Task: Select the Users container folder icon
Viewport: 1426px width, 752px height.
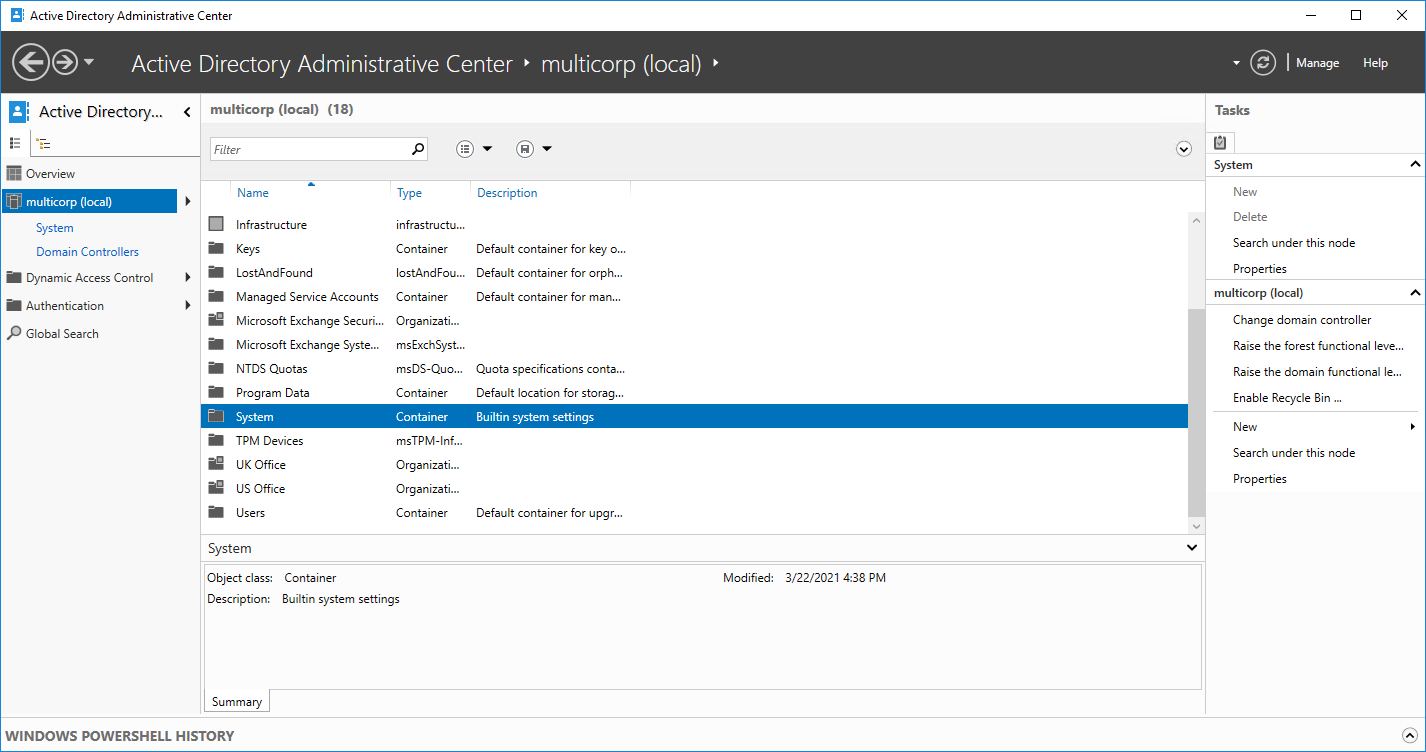Action: tap(216, 512)
